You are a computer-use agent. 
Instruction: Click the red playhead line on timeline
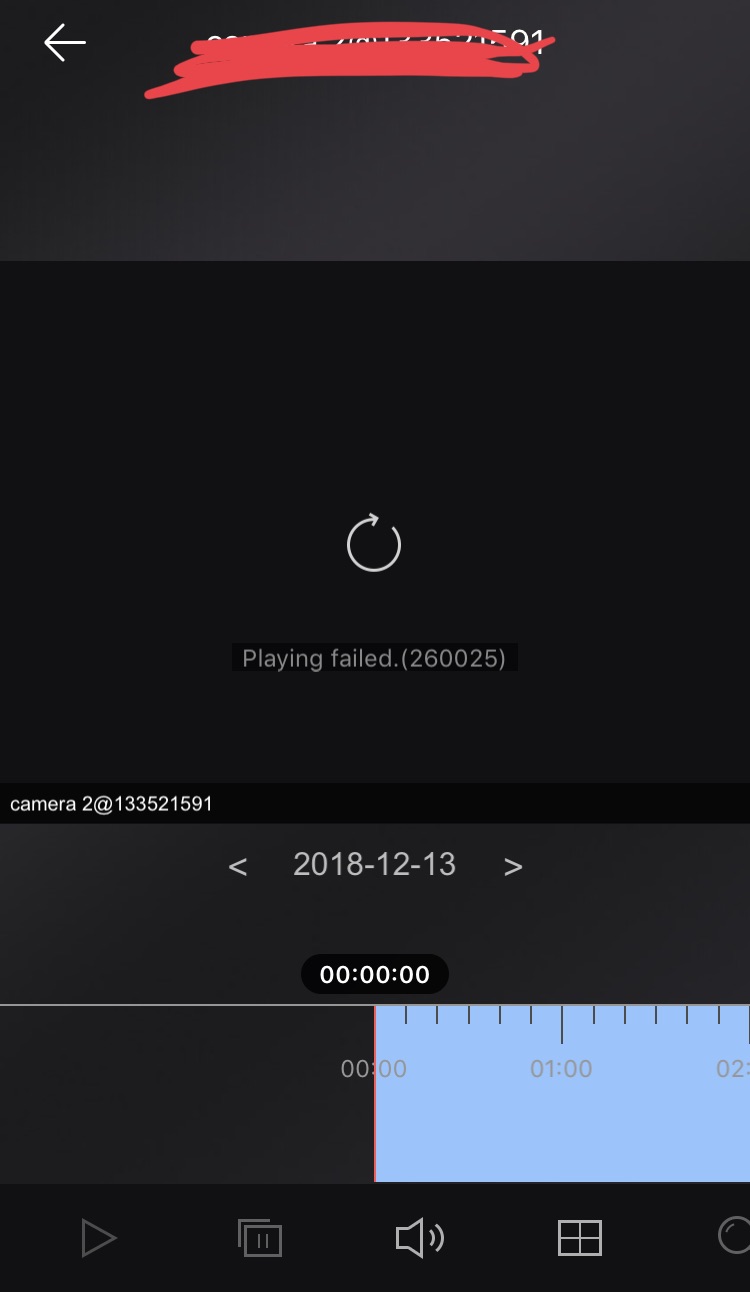(375, 1094)
